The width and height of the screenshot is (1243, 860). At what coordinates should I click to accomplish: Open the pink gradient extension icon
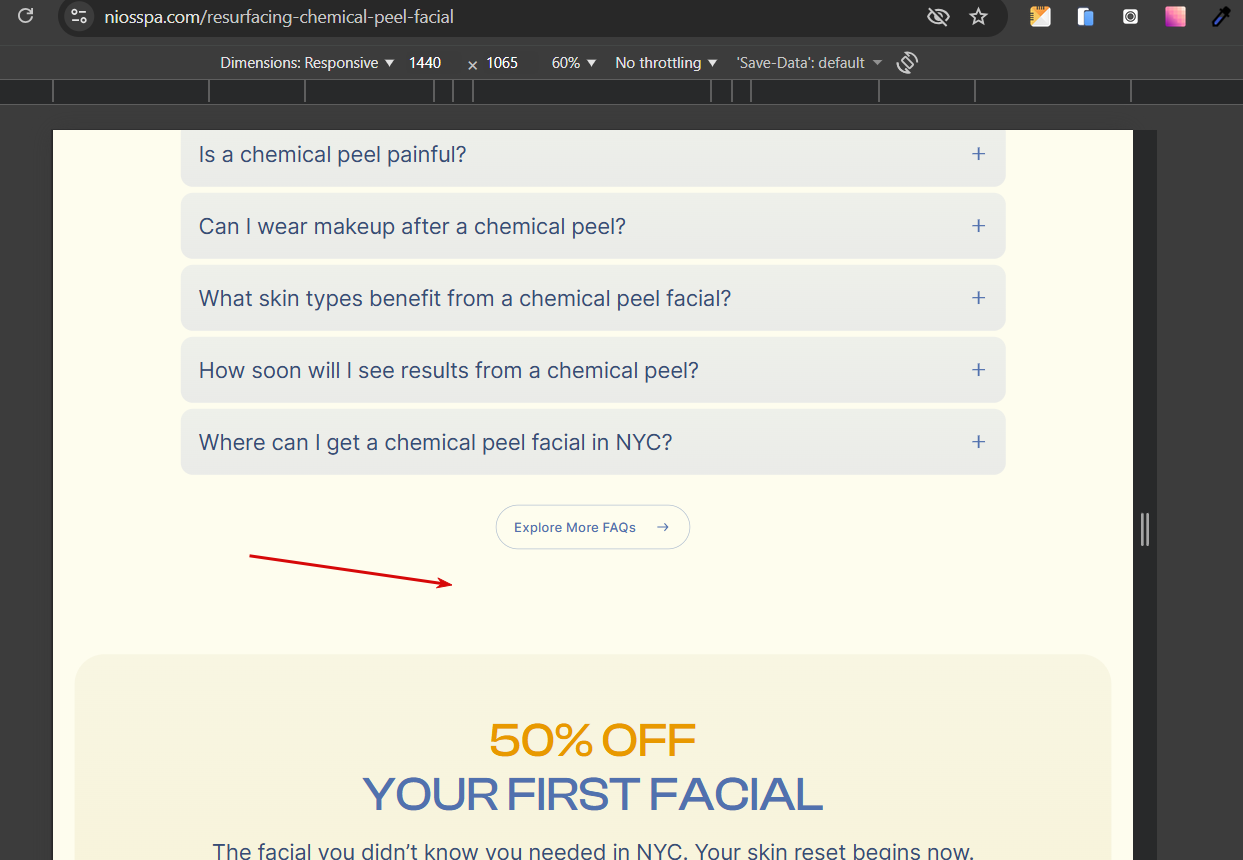coord(1175,16)
